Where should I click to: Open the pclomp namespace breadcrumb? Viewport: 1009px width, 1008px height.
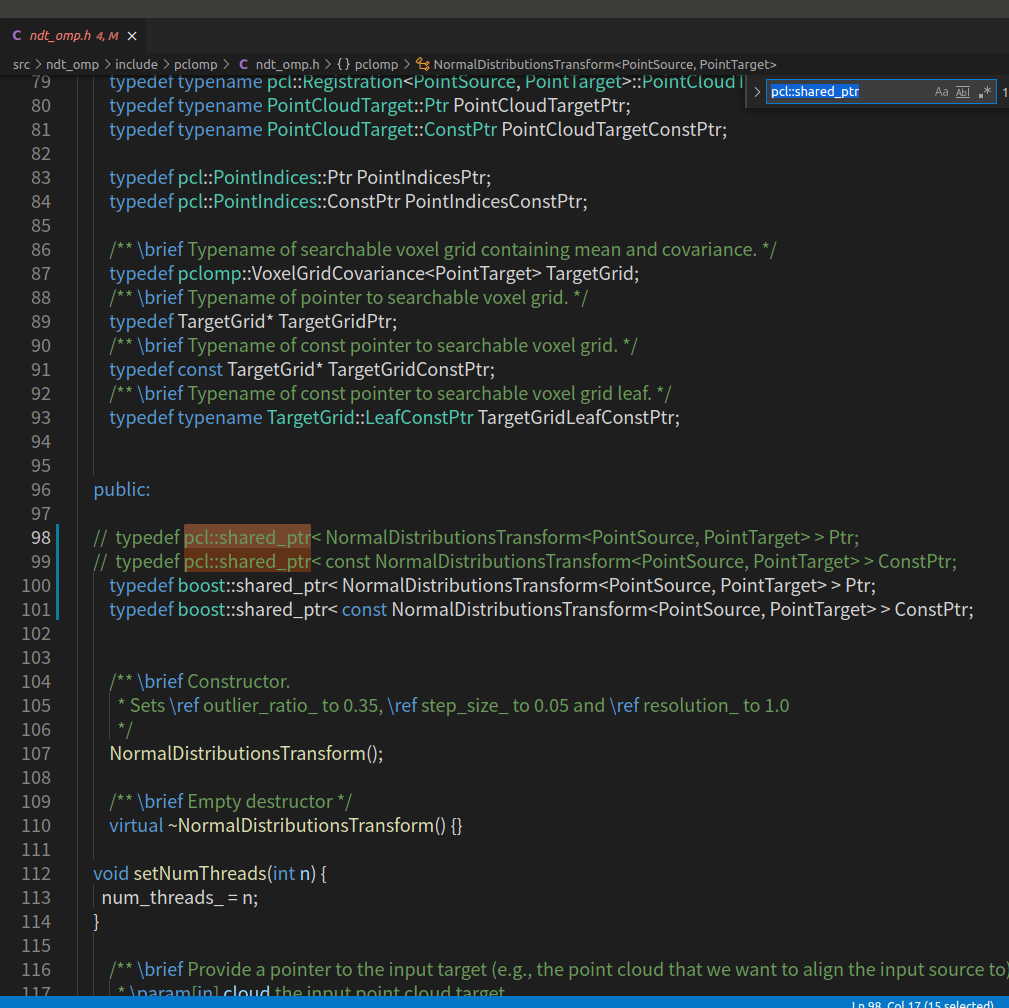coord(376,64)
